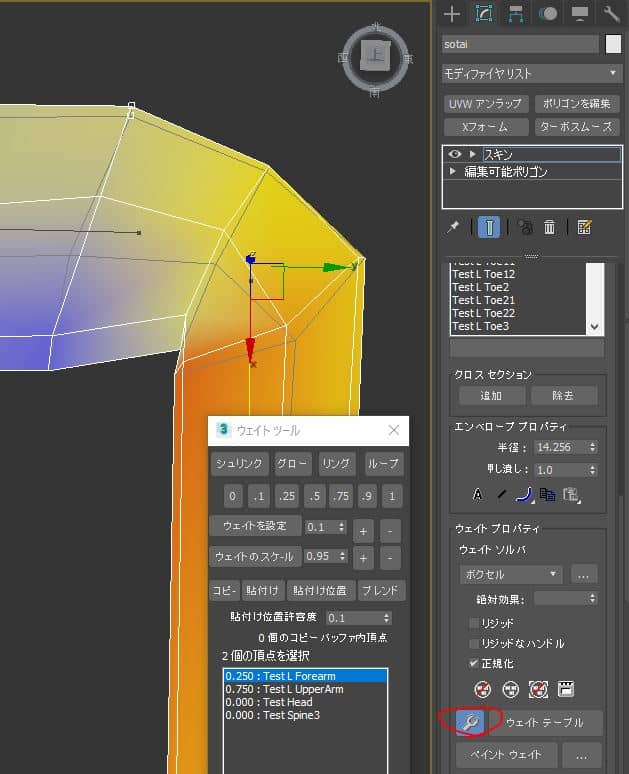Select the falloff curve envelope icon
This screenshot has width=629, height=774.
[x=523, y=493]
